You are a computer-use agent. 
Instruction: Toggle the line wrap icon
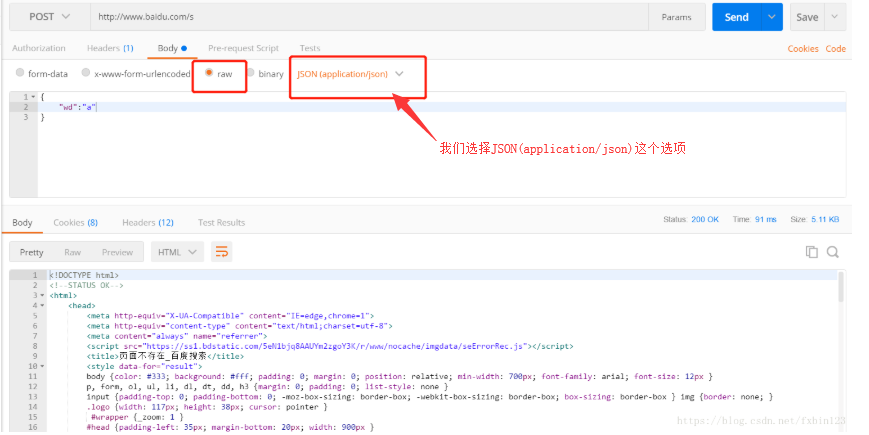[x=222, y=252]
